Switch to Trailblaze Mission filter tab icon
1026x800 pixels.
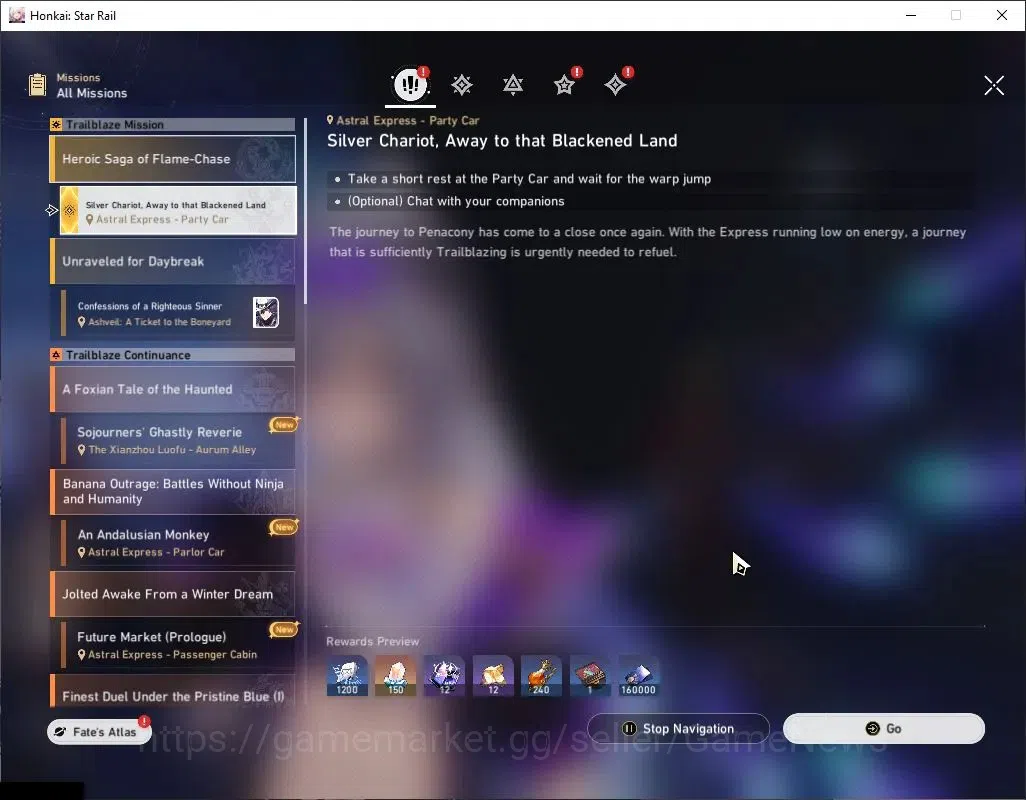point(462,85)
